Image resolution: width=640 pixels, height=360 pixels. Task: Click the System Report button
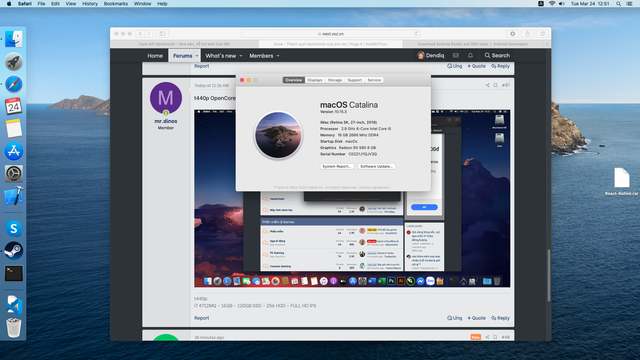click(337, 167)
